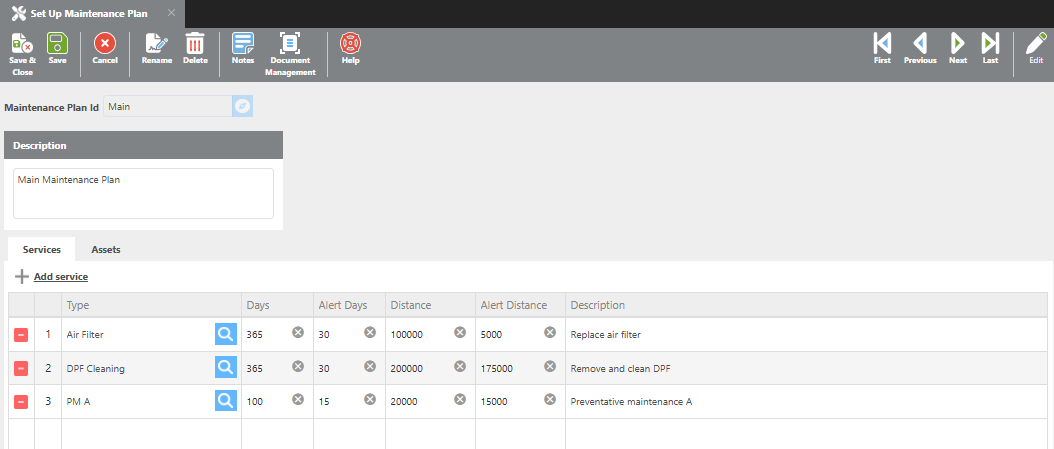Screen dimensions: 1054x449
Task: Open Document Management tool
Action: click(290, 44)
